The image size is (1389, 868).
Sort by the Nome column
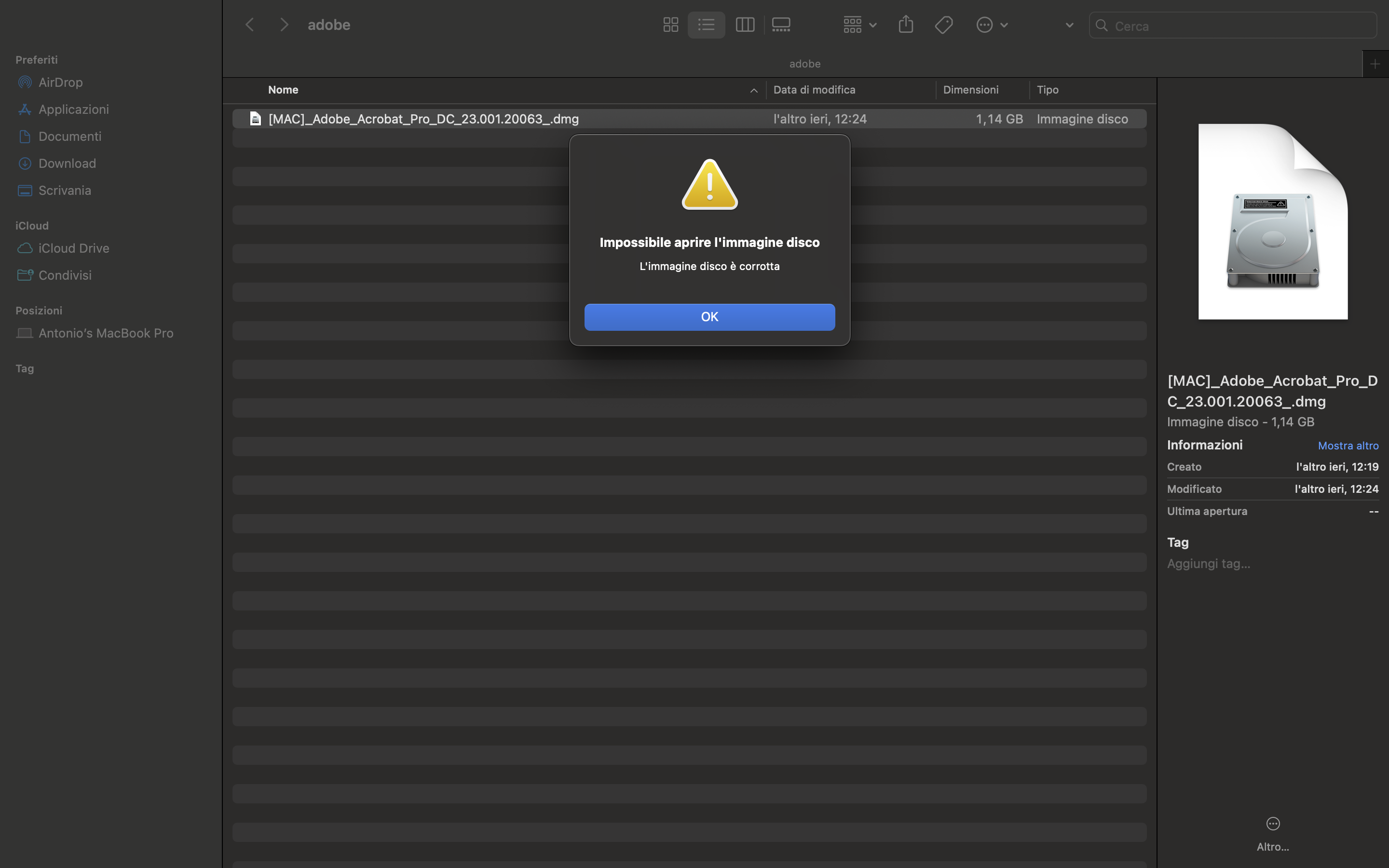[x=283, y=90]
